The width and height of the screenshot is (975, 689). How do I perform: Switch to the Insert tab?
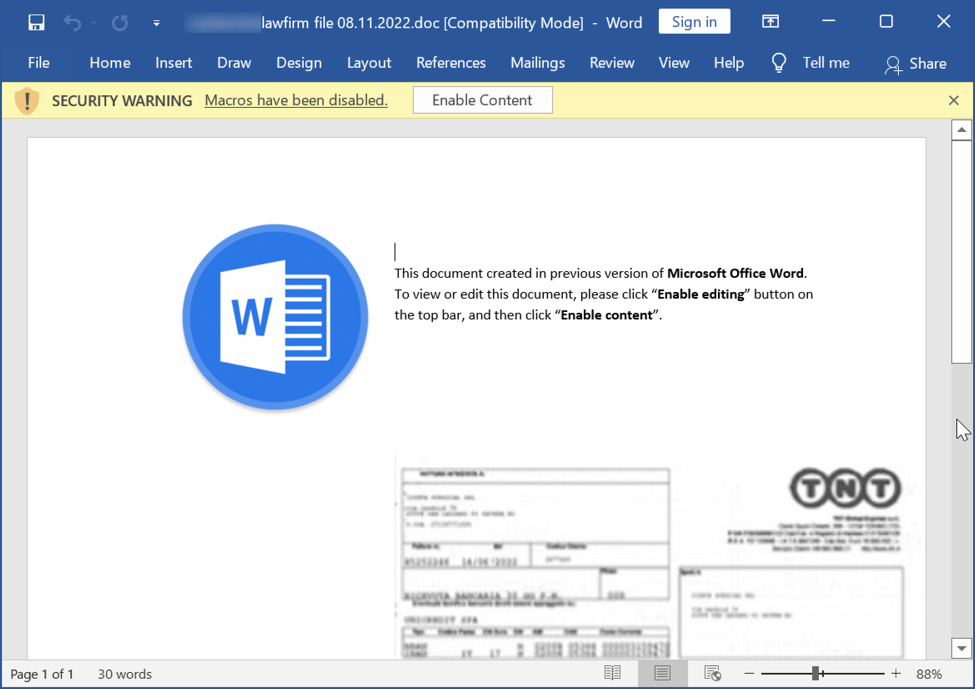coord(173,63)
